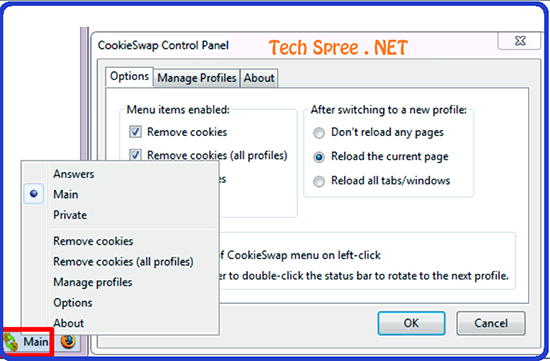Select the Options tab
The width and height of the screenshot is (550, 361).
click(129, 76)
